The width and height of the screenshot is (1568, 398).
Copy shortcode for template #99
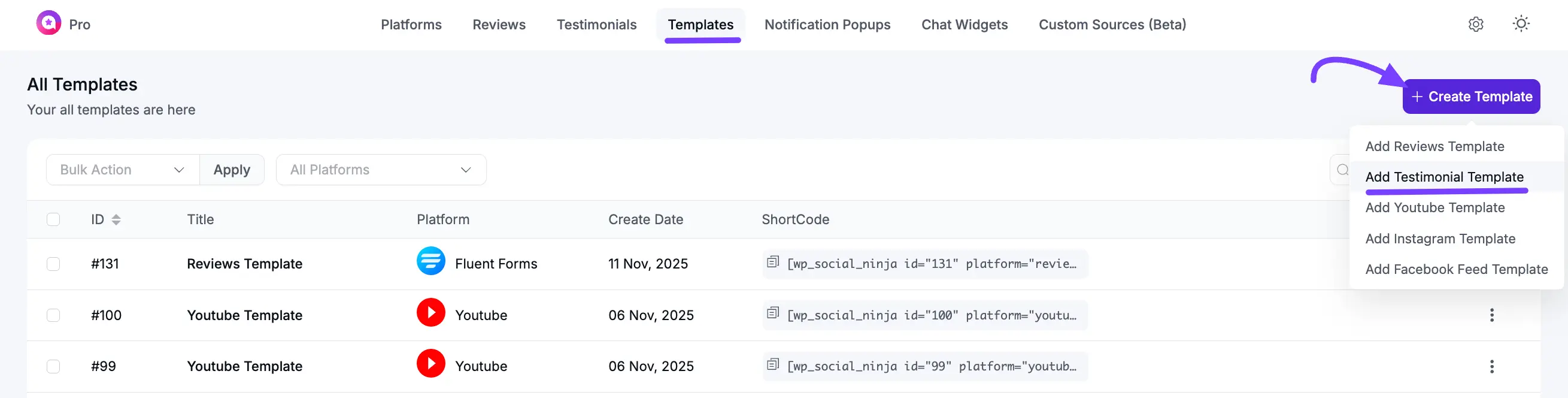(773, 364)
